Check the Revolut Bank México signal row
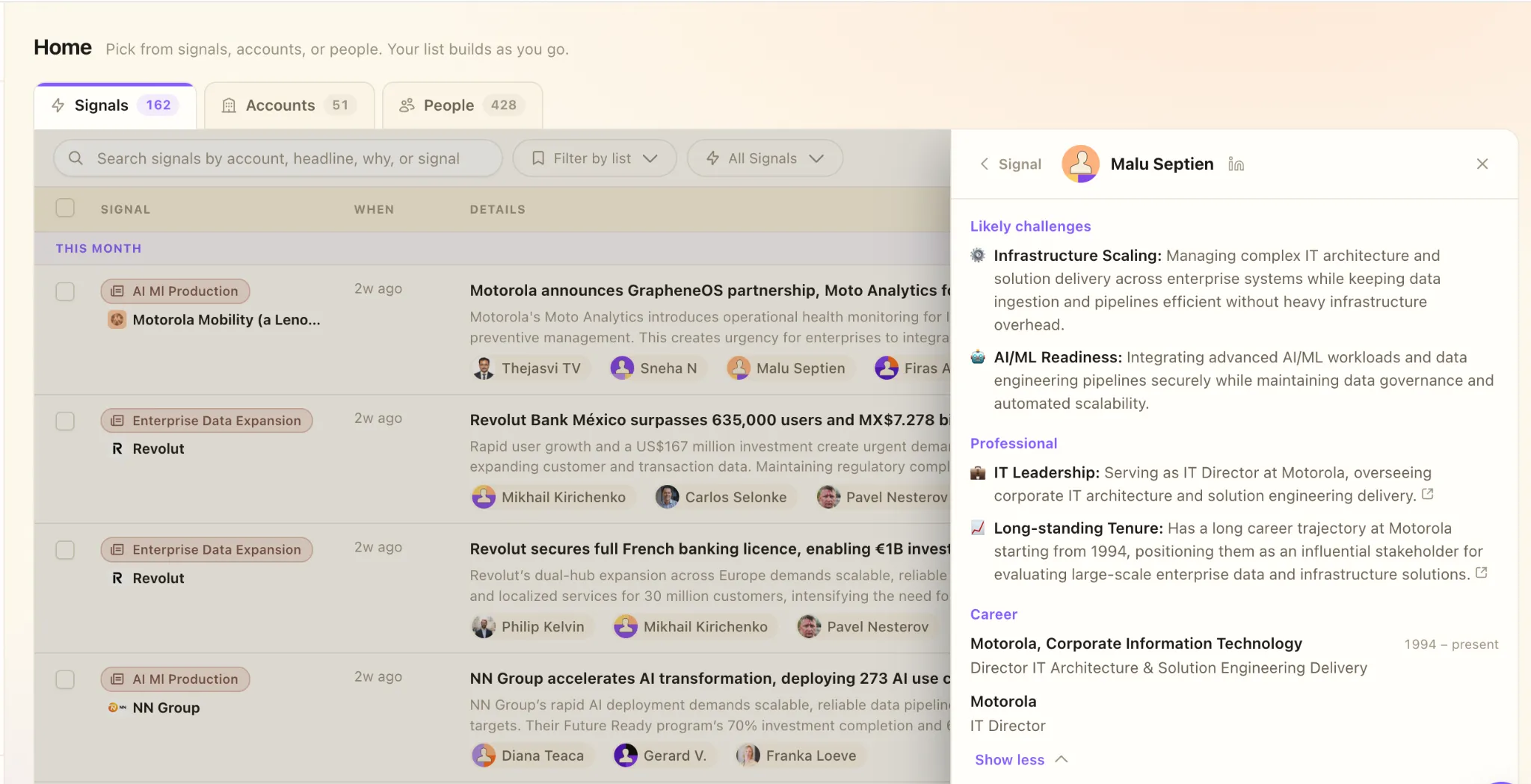Image resolution: width=1531 pixels, height=784 pixels. pyautogui.click(x=65, y=421)
